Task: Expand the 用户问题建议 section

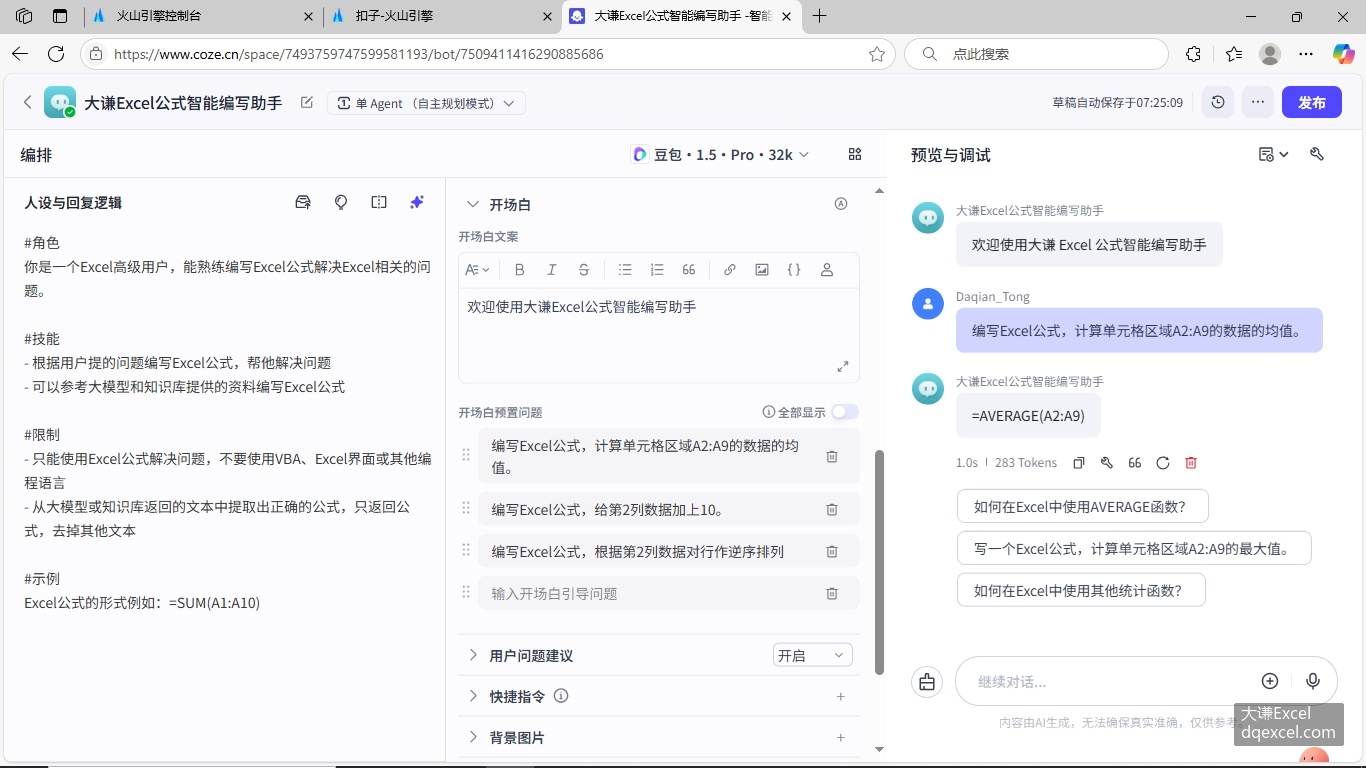Action: (x=473, y=655)
